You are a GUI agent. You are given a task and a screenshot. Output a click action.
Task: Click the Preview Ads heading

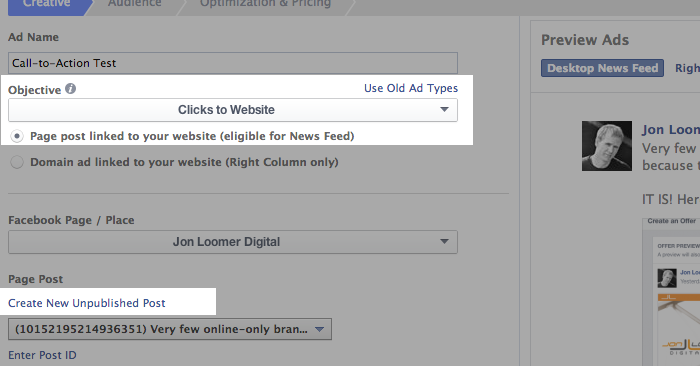pyautogui.click(x=585, y=40)
